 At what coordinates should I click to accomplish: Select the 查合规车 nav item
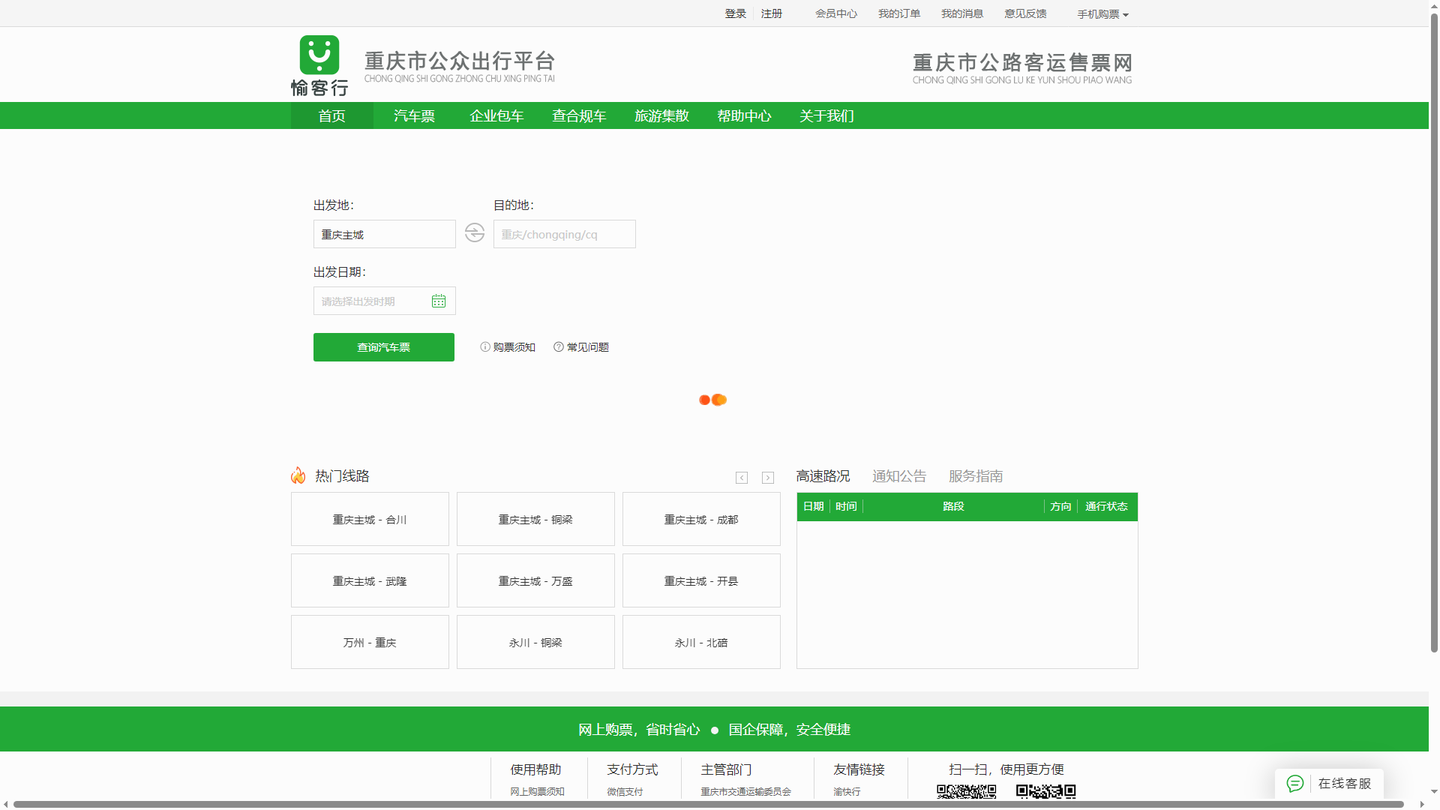coord(579,116)
